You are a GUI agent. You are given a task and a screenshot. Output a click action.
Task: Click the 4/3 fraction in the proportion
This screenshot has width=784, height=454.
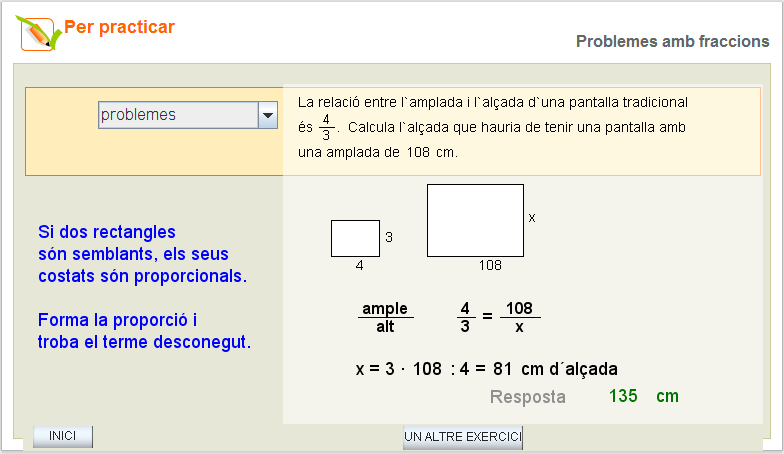pyautogui.click(x=465, y=317)
